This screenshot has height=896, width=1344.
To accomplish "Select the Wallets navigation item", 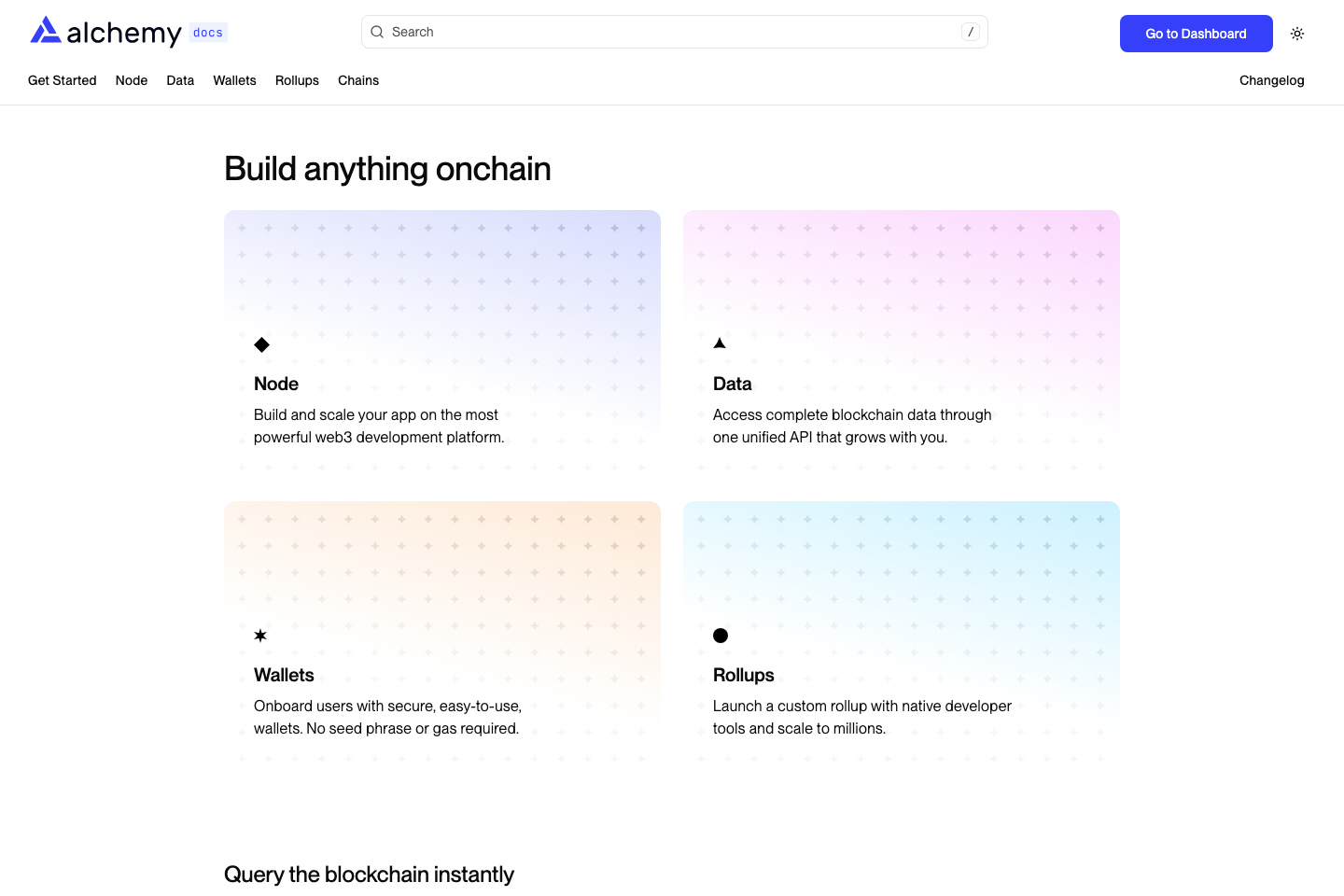I will click(234, 80).
